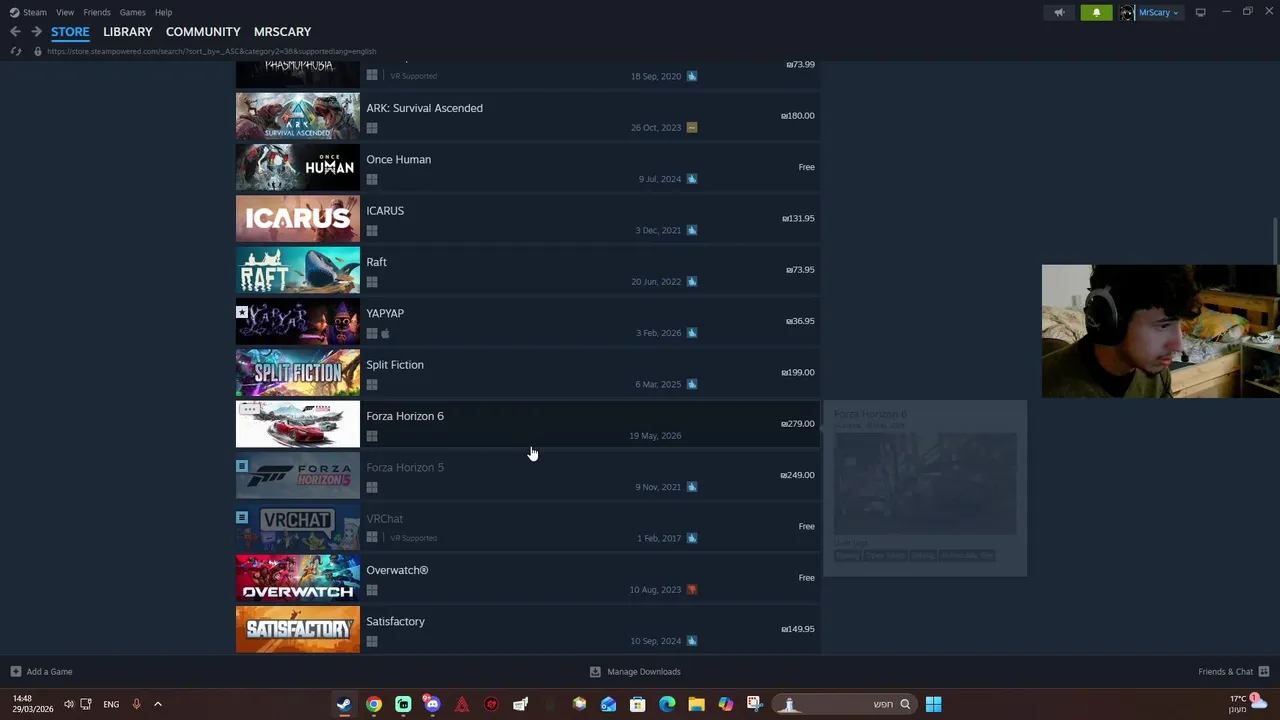
Task: Open the weather widget showing 17°C
Action: (x=1247, y=704)
